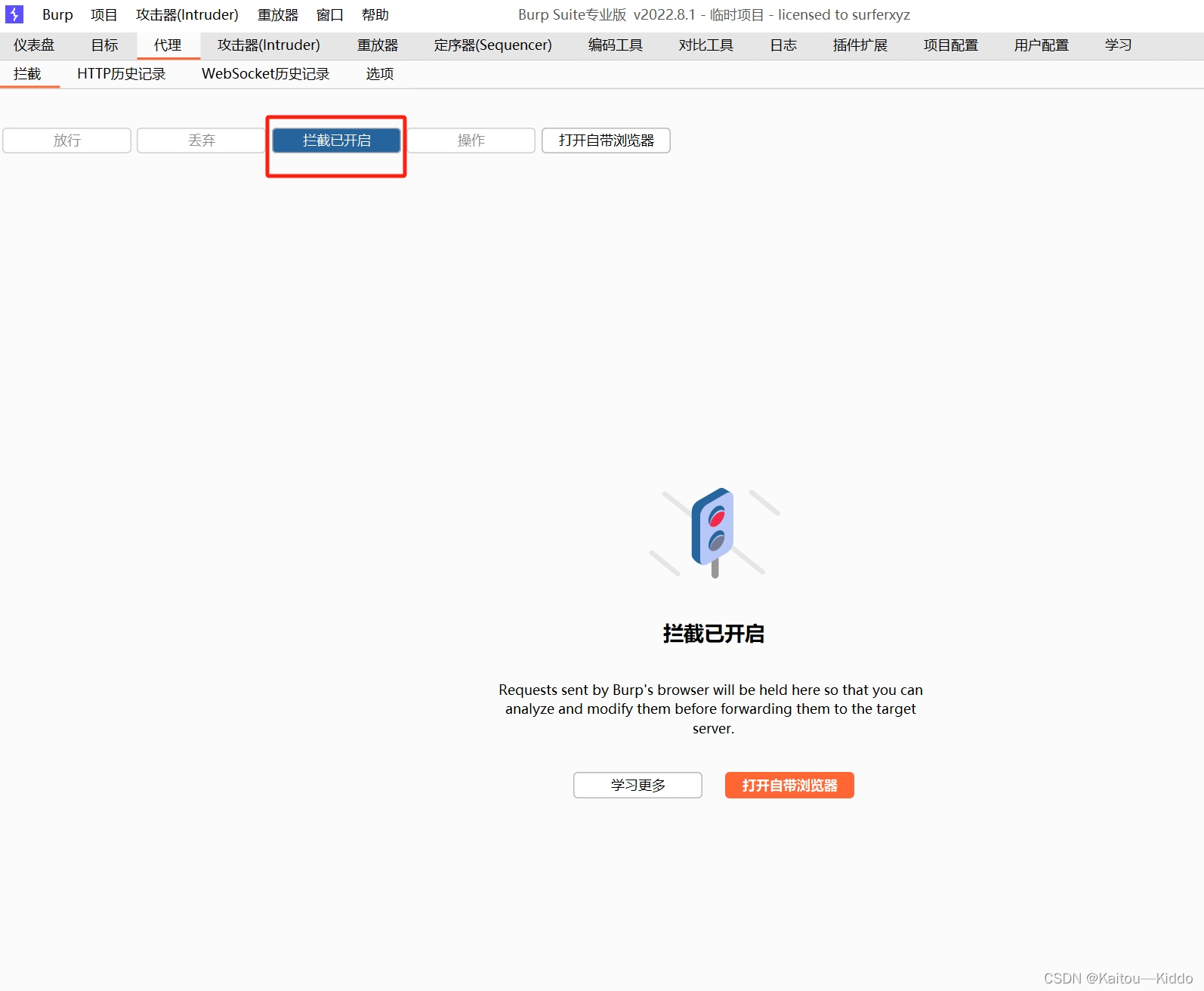Image resolution: width=1204 pixels, height=991 pixels.
Task: Open the 用户配置 tab
Action: tap(1042, 45)
